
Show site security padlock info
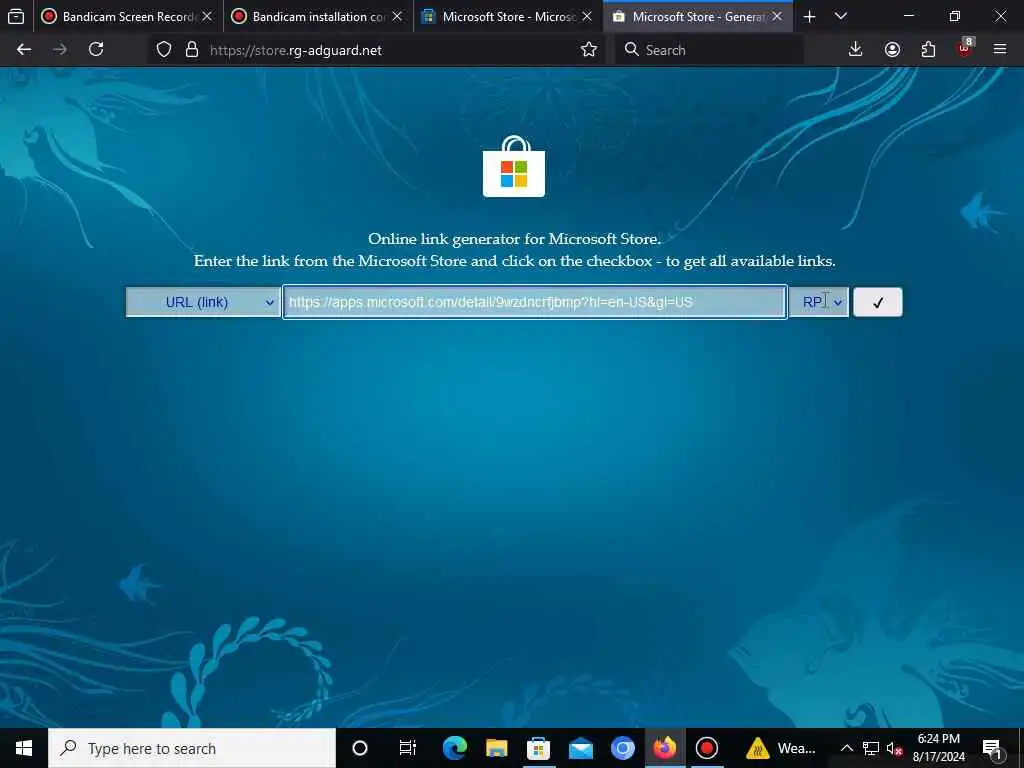click(x=192, y=50)
